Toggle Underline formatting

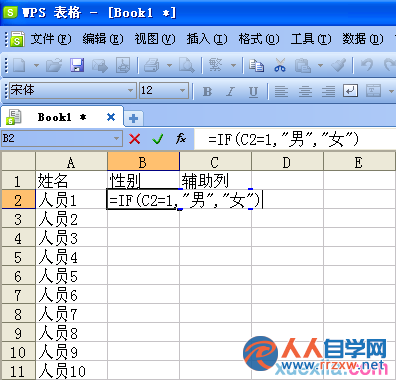click(253, 91)
